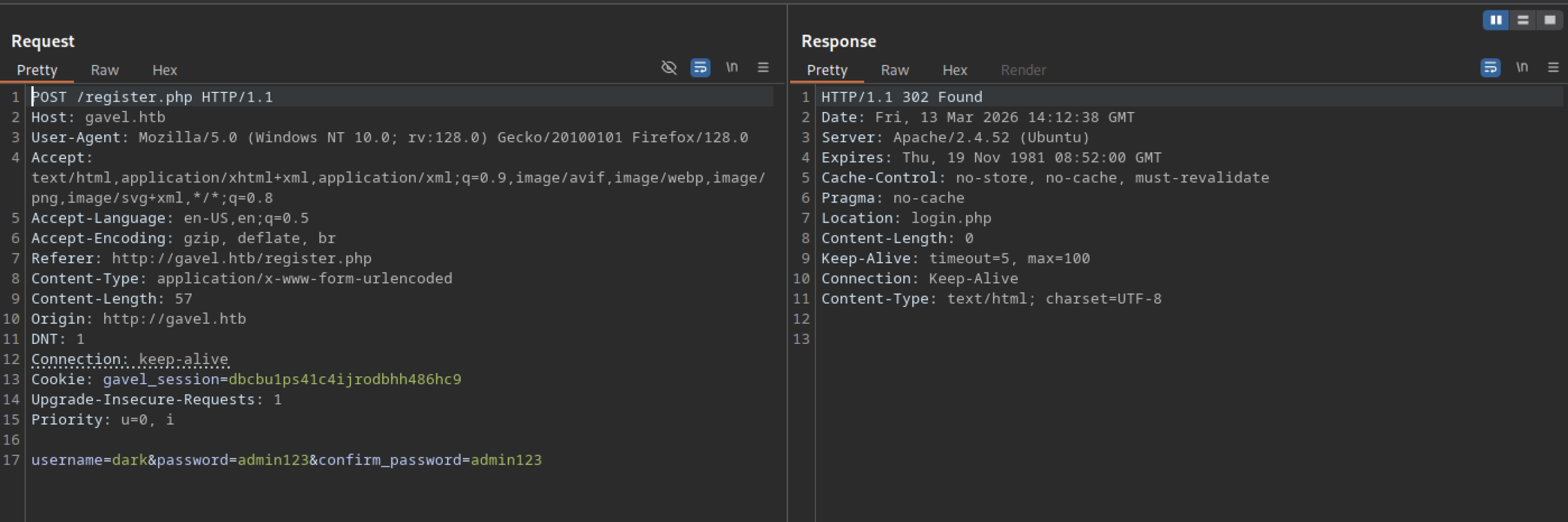Viewport: 1568px width, 522px height.
Task: Switch Request view to Raw tab
Action: (105, 70)
